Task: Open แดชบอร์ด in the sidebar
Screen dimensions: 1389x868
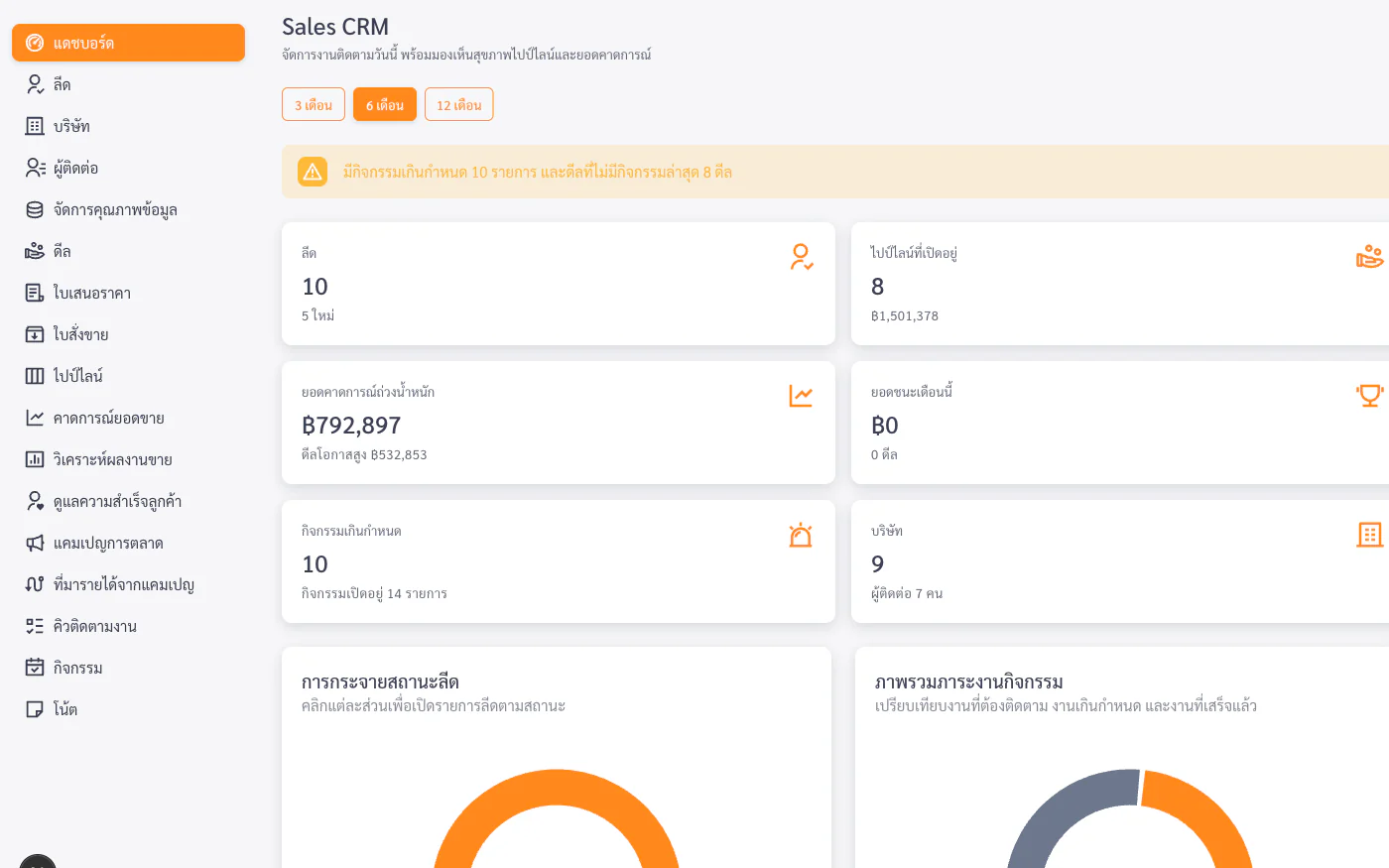Action: 128,43
